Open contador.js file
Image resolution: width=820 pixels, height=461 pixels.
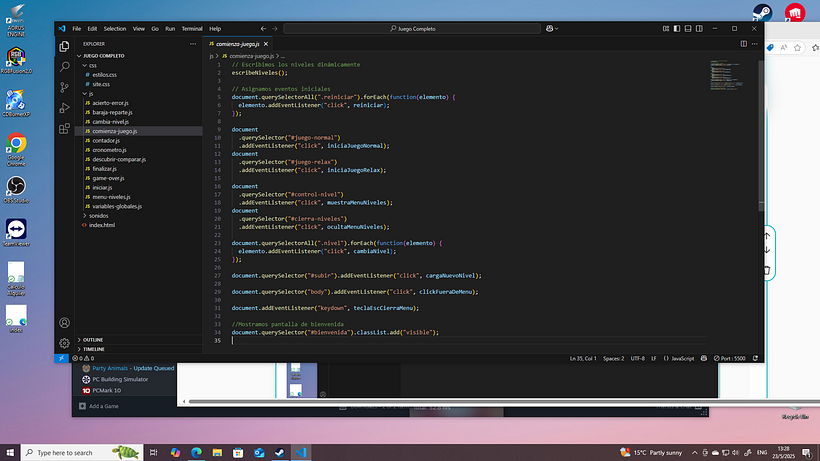point(106,141)
